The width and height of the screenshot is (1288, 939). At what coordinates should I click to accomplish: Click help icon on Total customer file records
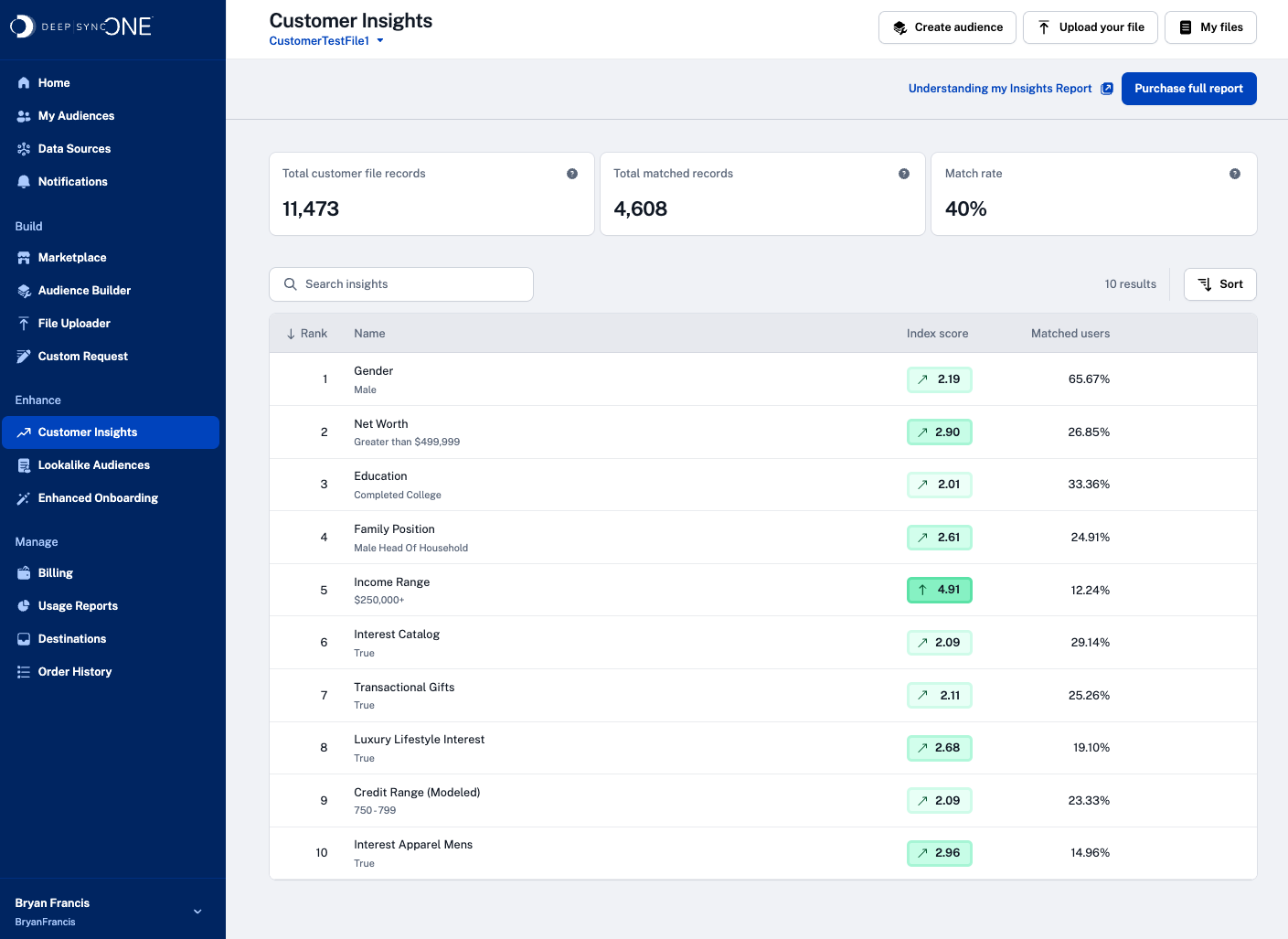(x=572, y=174)
